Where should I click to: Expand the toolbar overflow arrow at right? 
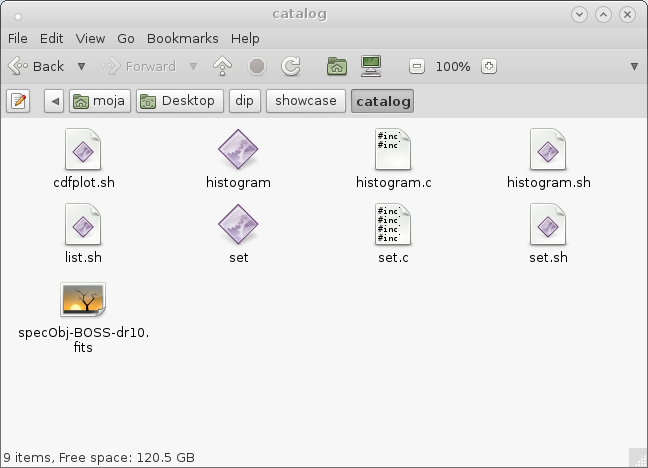point(634,67)
